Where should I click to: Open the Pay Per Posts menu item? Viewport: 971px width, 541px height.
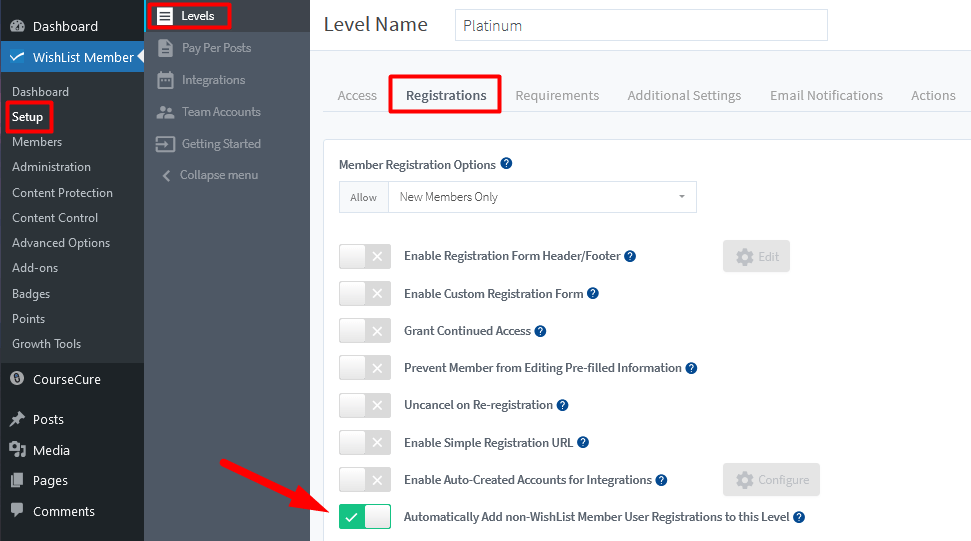point(216,48)
